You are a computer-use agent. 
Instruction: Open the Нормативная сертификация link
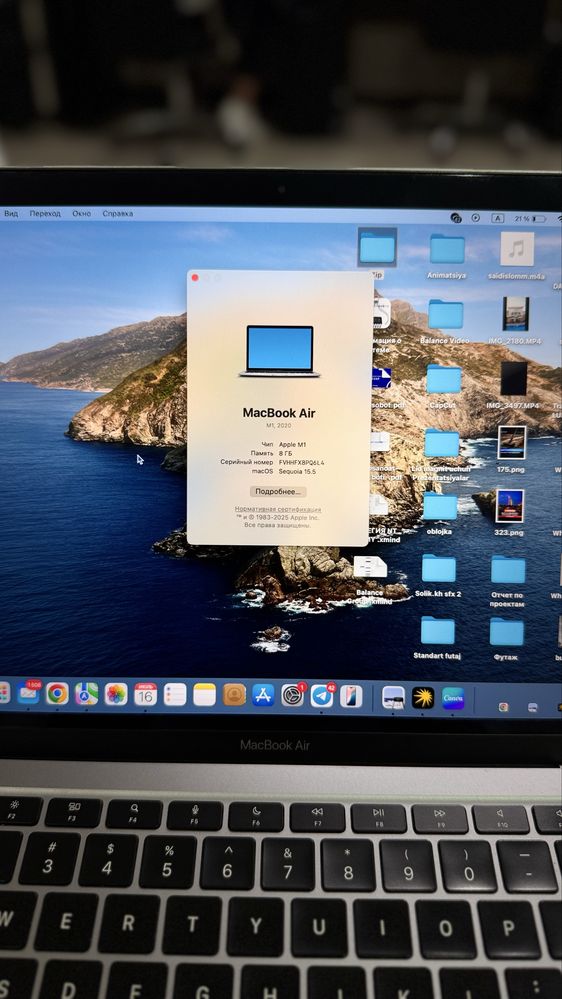pyautogui.click(x=278, y=510)
